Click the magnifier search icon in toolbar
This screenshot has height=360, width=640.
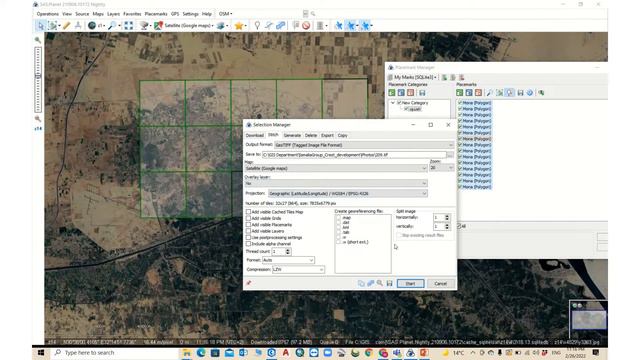[x=112, y=26]
